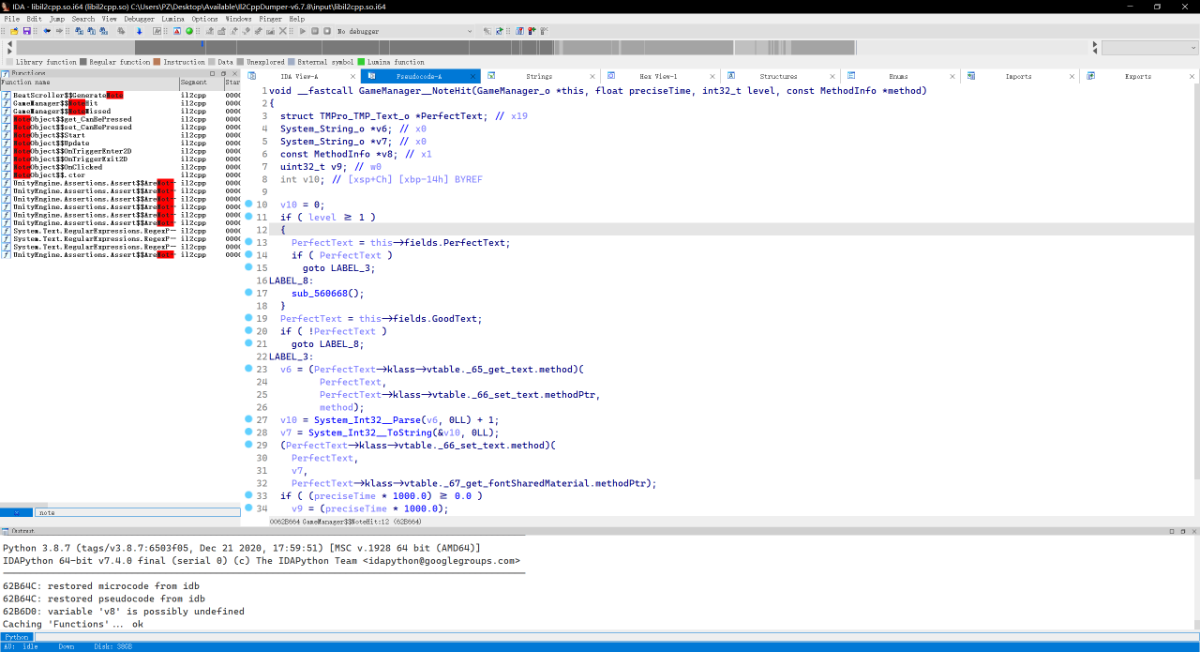This screenshot has height=652, width=1200.
Task: Toggle breakpoint dot at line 19
Action: pos(249,318)
